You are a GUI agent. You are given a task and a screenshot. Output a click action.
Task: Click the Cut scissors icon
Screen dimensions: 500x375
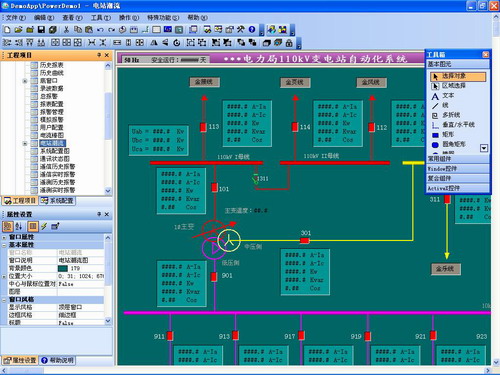point(66,30)
